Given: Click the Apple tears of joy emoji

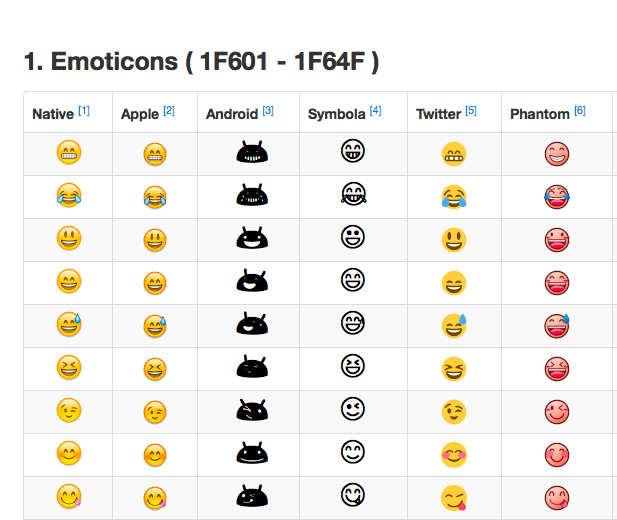Looking at the screenshot, I should (155, 197).
